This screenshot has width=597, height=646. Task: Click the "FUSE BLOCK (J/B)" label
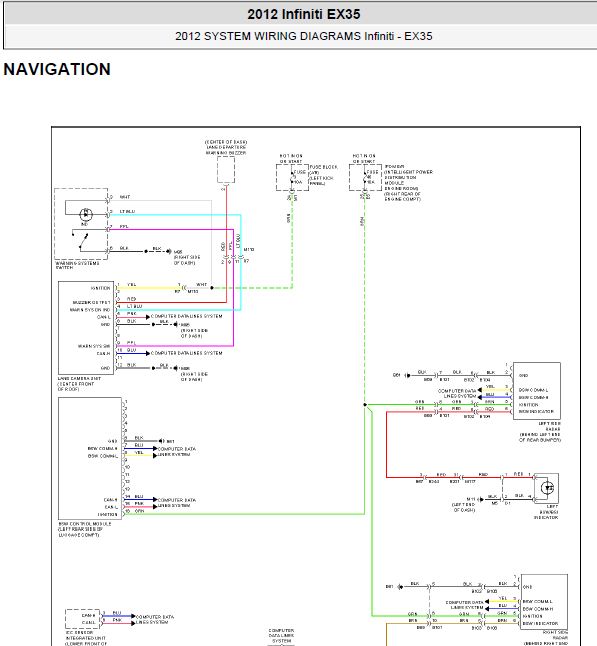tap(323, 170)
